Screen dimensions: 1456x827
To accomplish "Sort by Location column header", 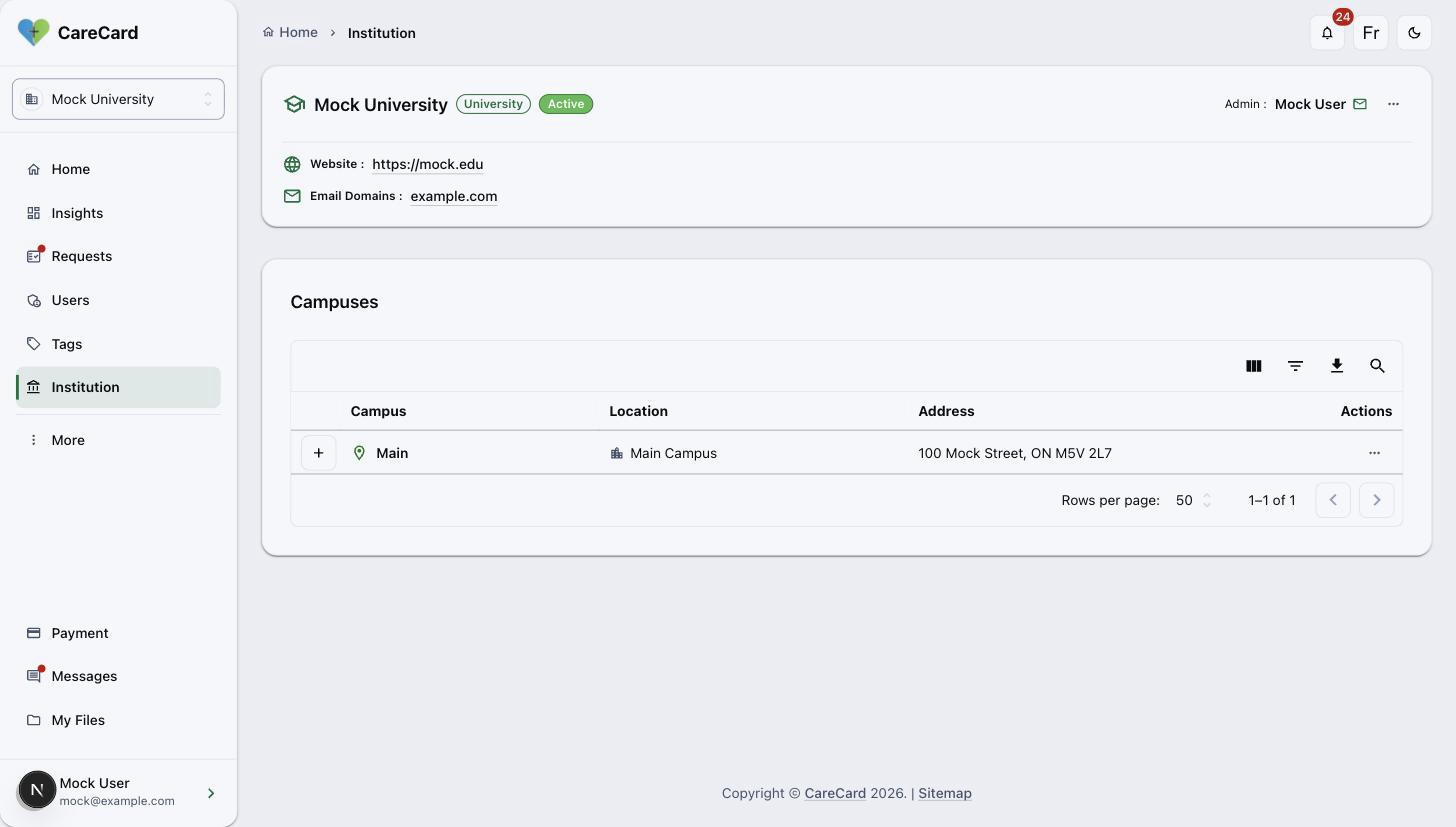I will click(638, 411).
